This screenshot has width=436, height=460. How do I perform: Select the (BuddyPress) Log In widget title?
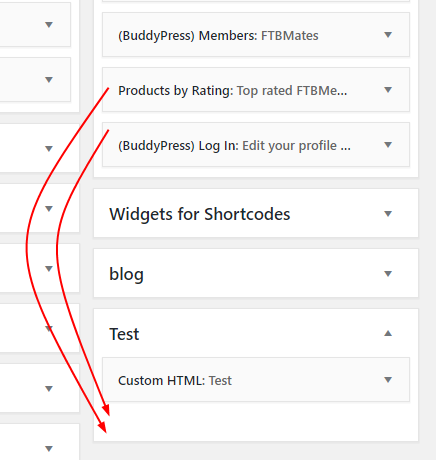pyautogui.click(x=234, y=146)
